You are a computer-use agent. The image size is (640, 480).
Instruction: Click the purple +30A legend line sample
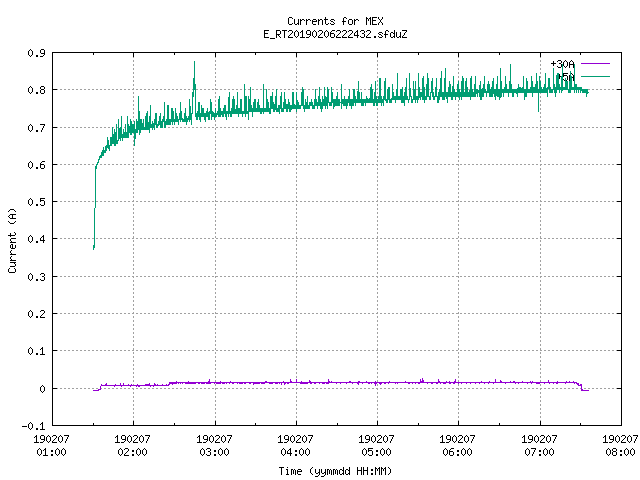(x=595, y=64)
